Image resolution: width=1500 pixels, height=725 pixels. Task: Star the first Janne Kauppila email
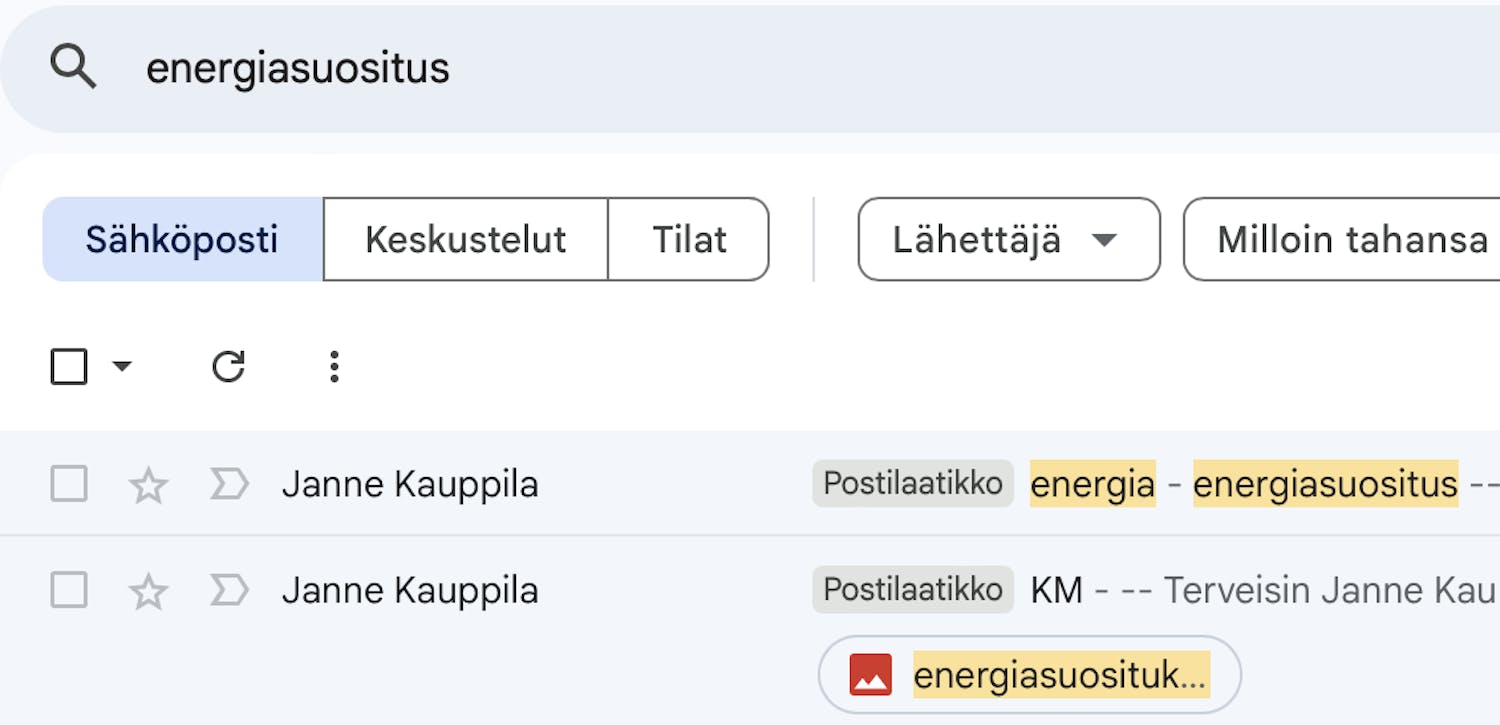click(149, 485)
